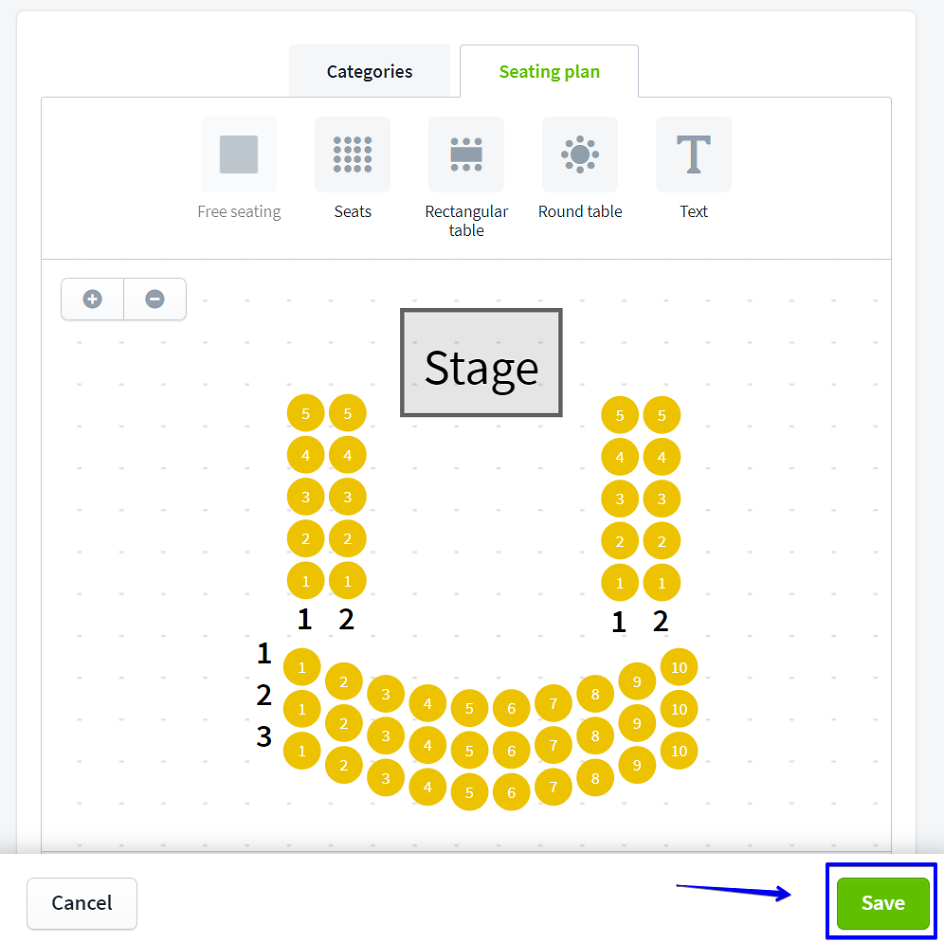Screen dimensions: 944x943
Task: Insert a Rectangular table element
Action: tap(466, 155)
